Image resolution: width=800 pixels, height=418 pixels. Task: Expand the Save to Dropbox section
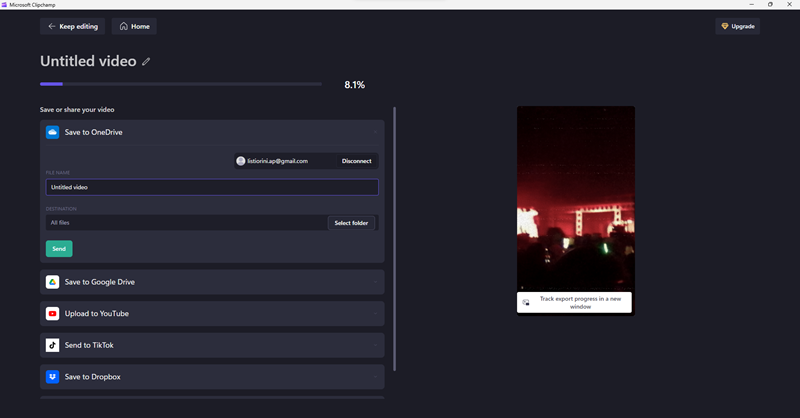[x=212, y=377]
